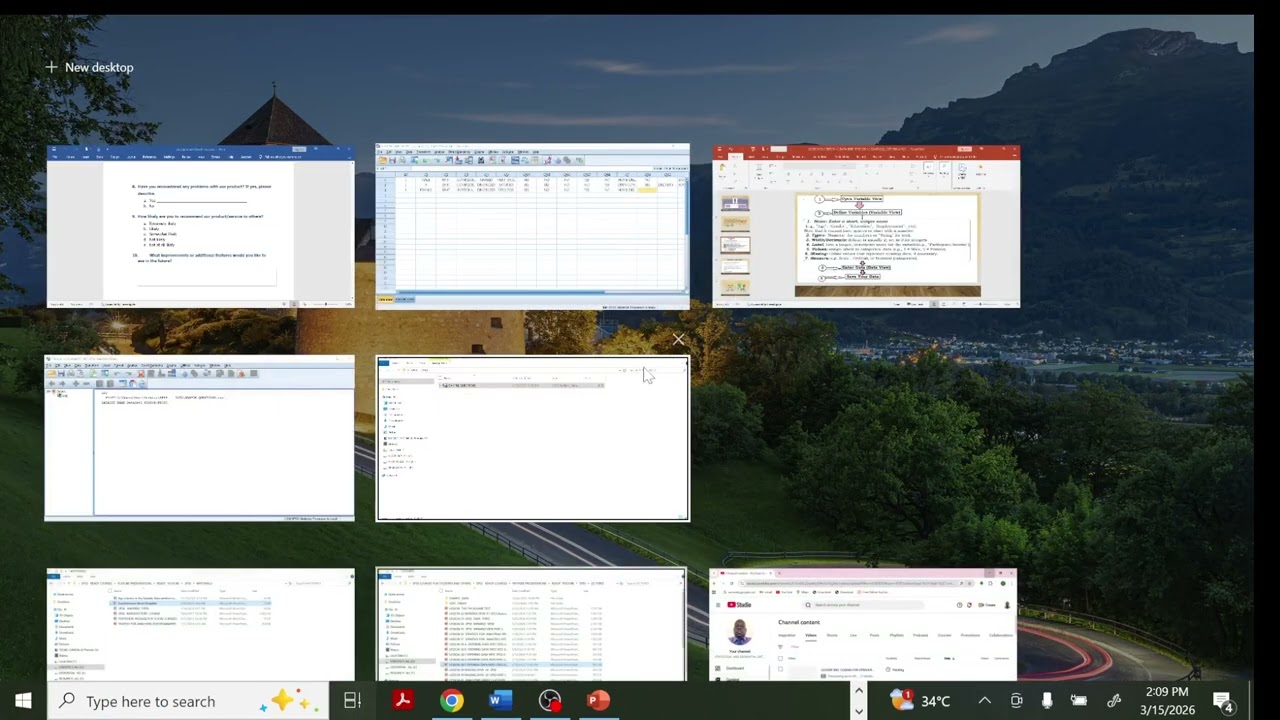The image size is (1280, 720).
Task: Open the screen recorder taskbar icon
Action: click(549, 701)
